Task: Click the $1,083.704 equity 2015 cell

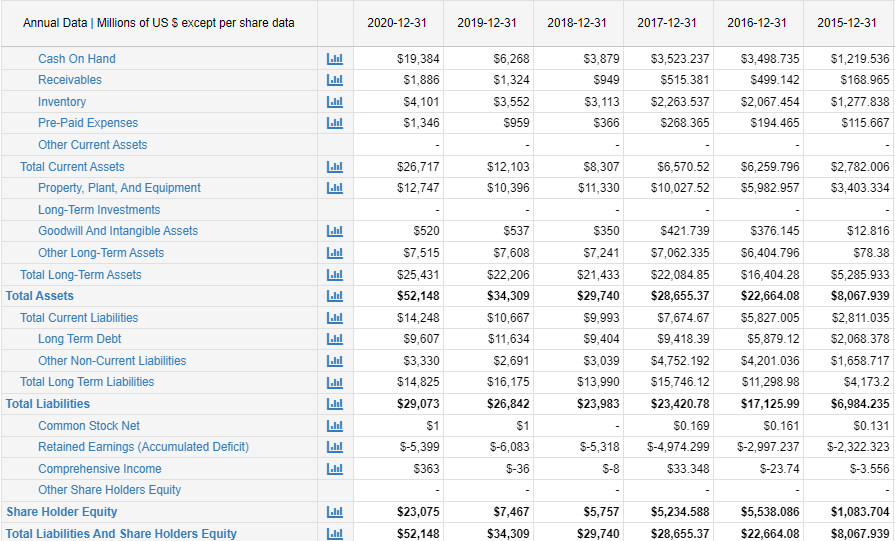Action: [849, 512]
